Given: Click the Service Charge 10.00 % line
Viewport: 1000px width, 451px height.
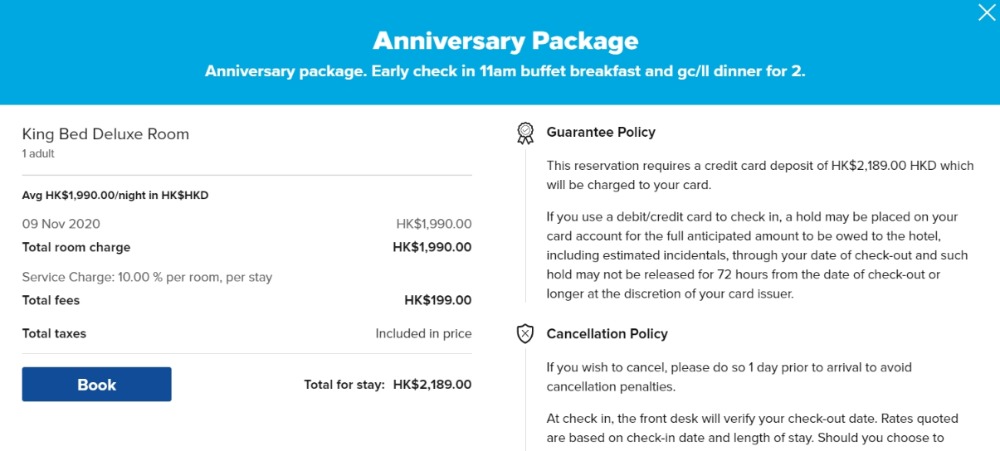Looking at the screenshot, I should point(147,277).
